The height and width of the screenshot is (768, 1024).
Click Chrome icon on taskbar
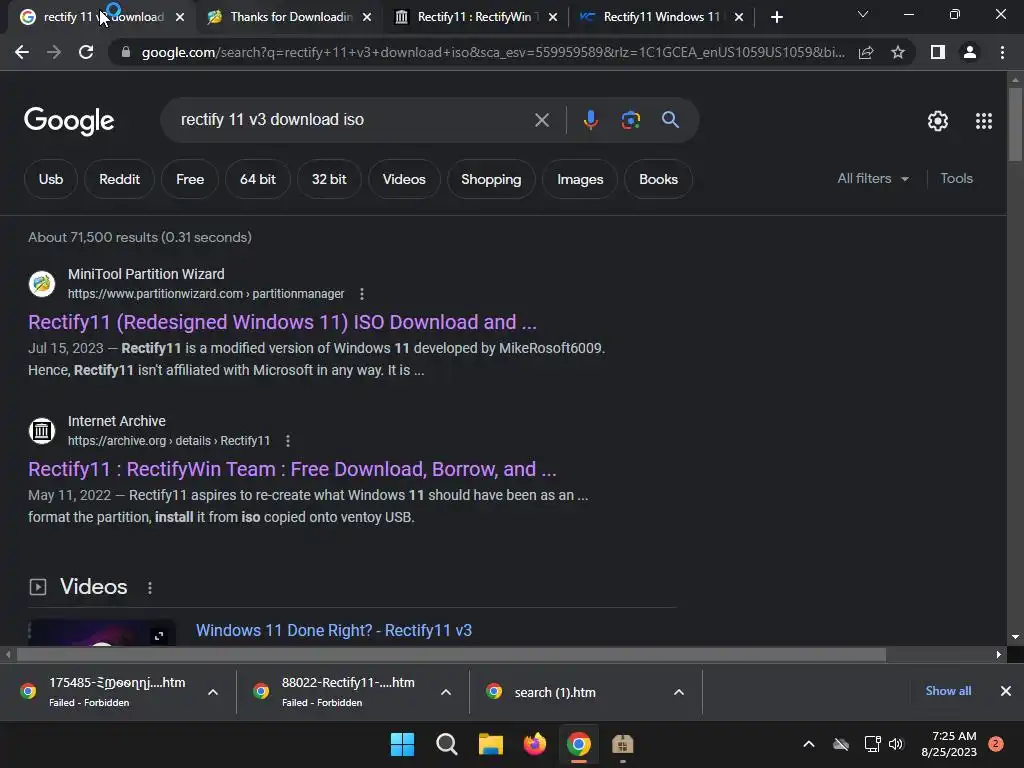pos(579,744)
